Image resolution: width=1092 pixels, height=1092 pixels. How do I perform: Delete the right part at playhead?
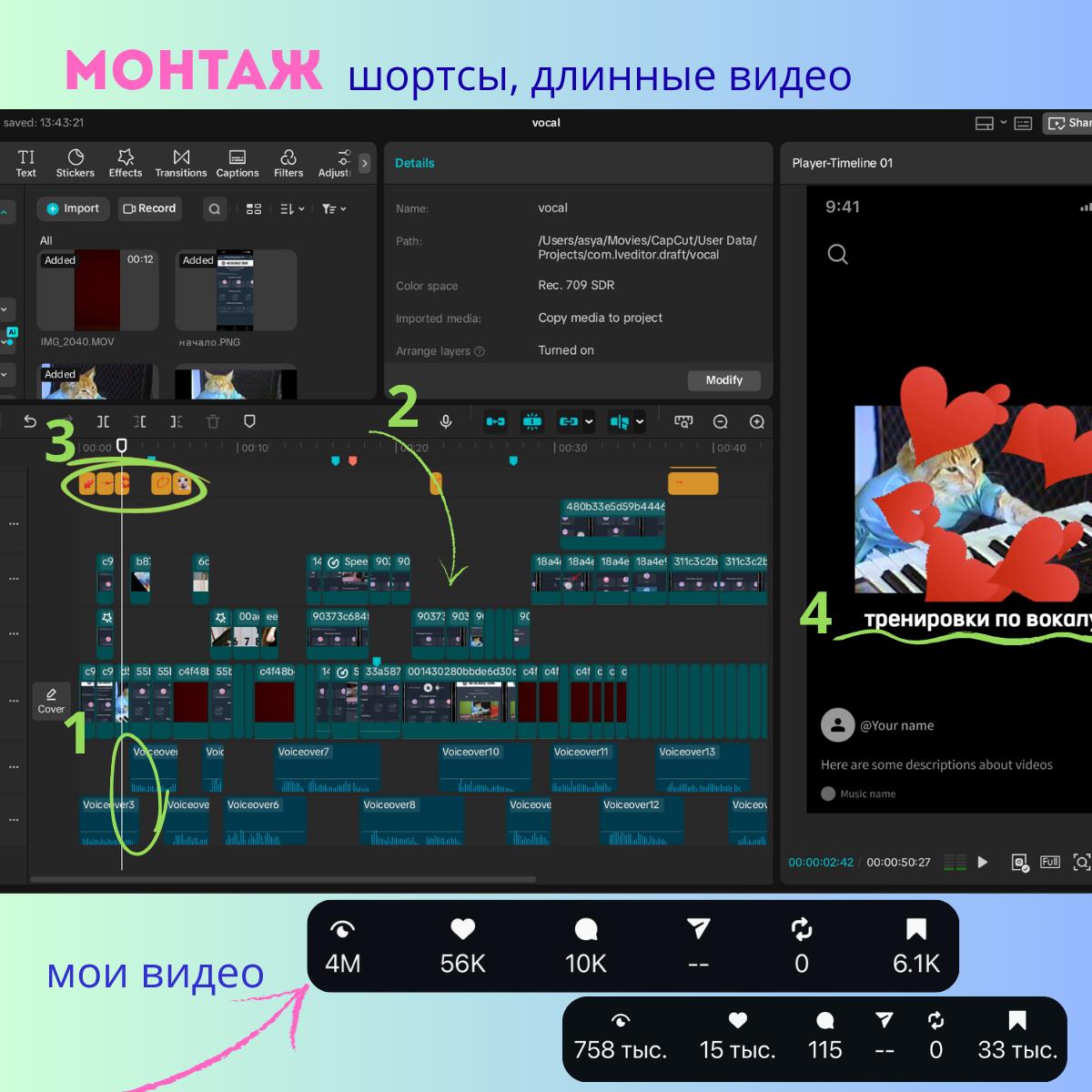pyautogui.click(x=176, y=421)
